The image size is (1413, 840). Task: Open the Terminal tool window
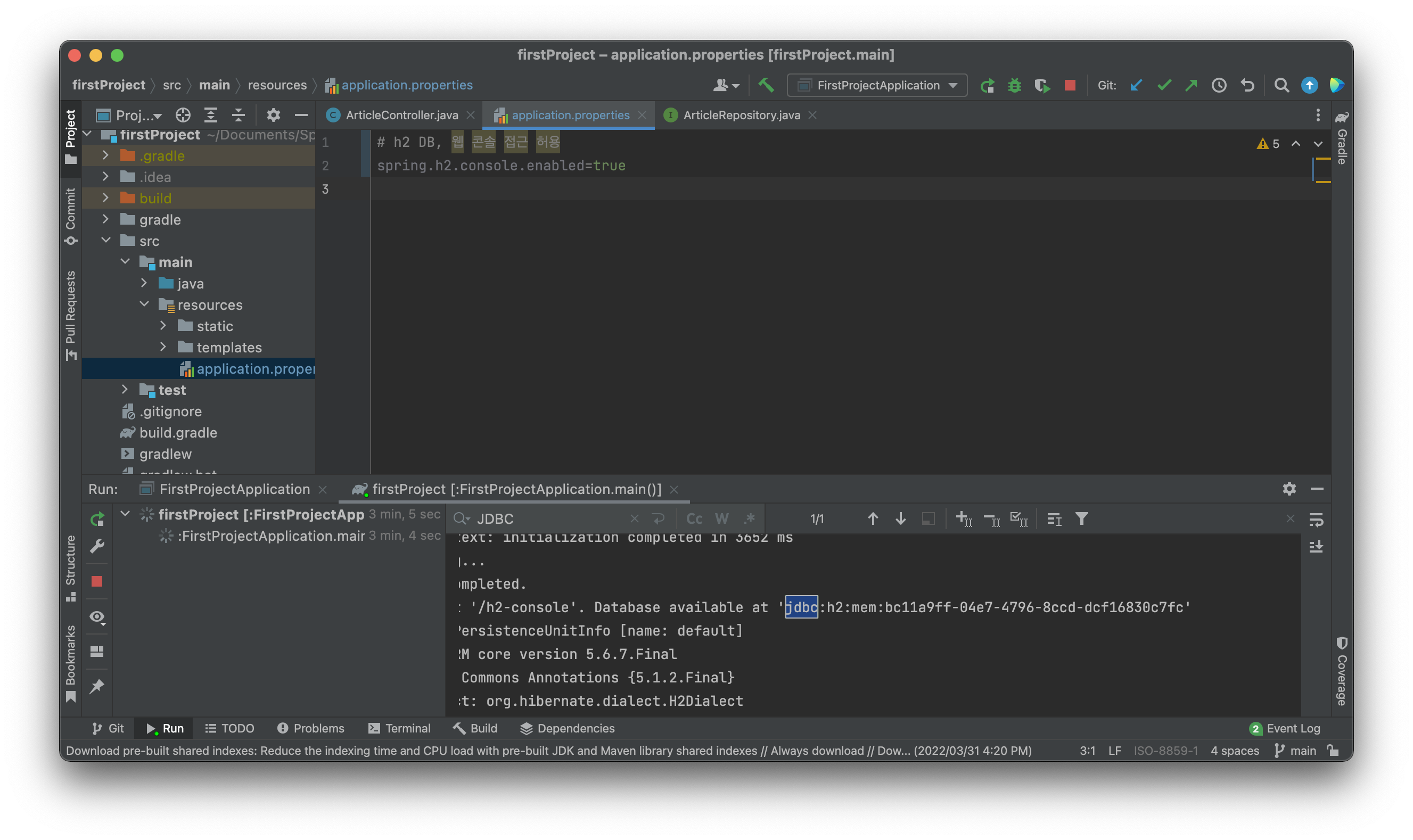tap(400, 728)
